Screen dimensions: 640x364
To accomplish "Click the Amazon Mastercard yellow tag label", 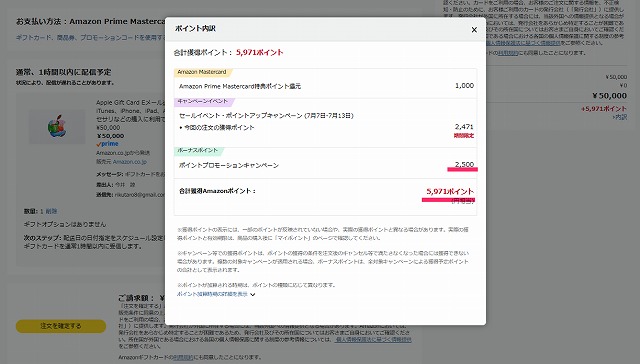I will 202,72.
